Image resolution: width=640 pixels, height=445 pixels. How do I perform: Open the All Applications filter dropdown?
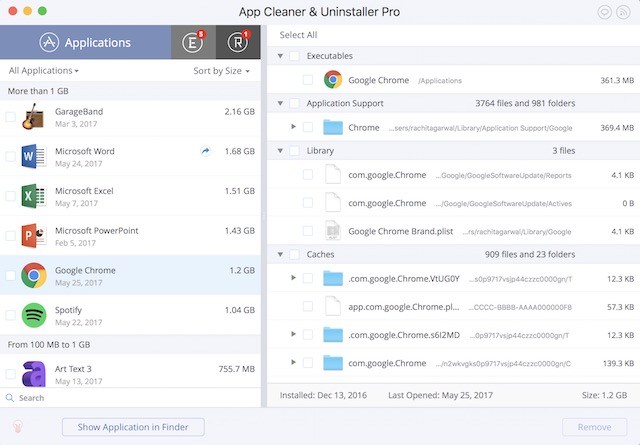tap(43, 71)
